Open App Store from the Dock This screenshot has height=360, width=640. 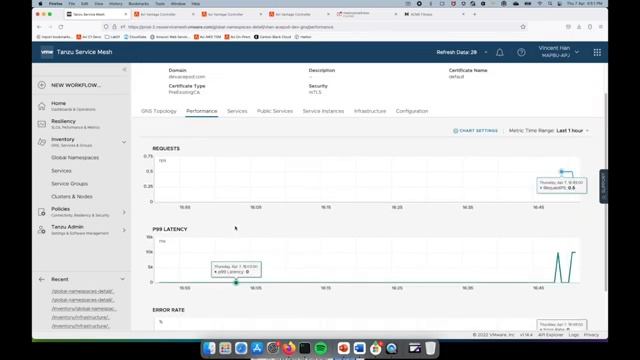pos(257,349)
